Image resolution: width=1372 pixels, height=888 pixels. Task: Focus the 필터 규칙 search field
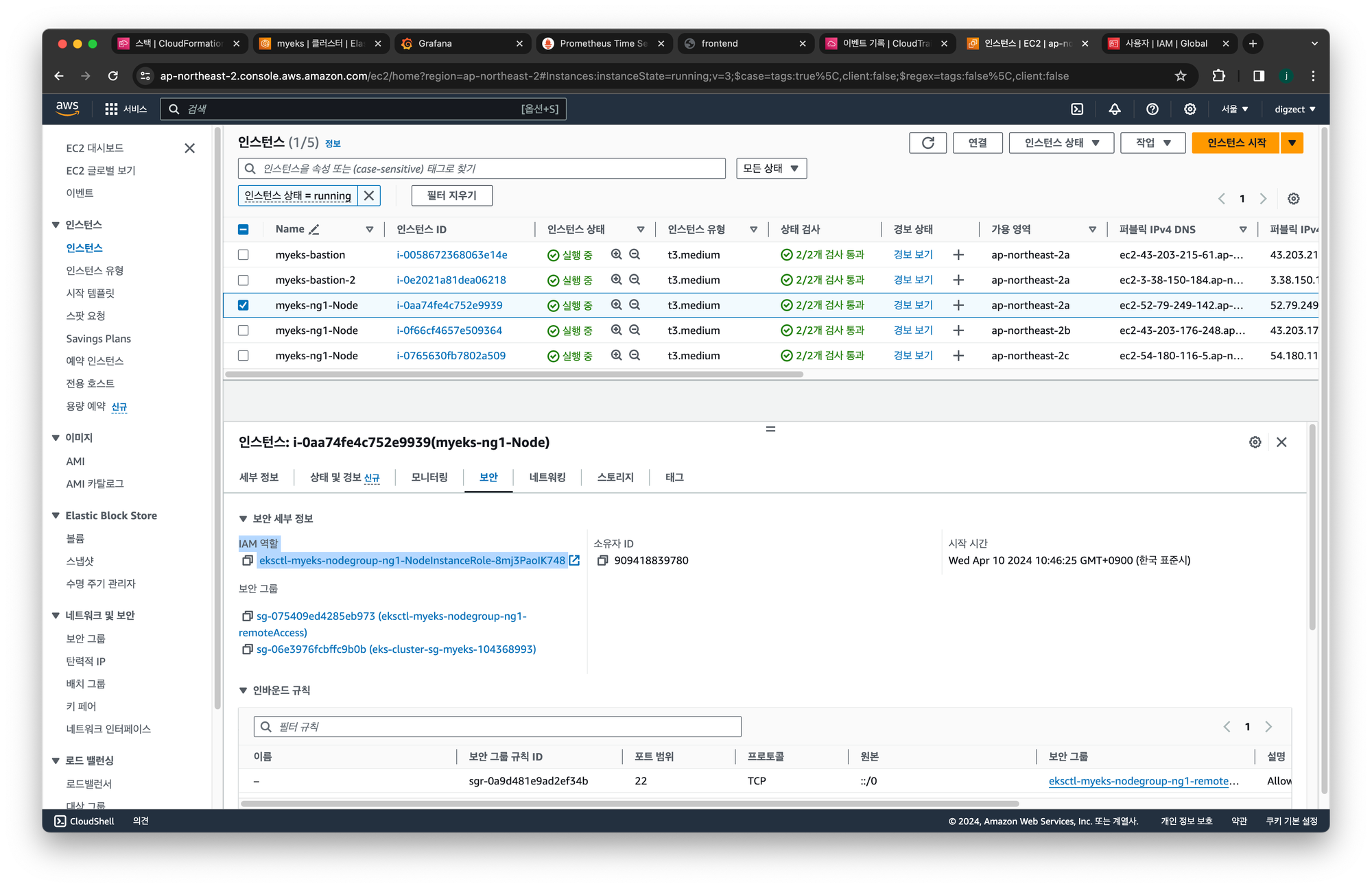coord(497,726)
